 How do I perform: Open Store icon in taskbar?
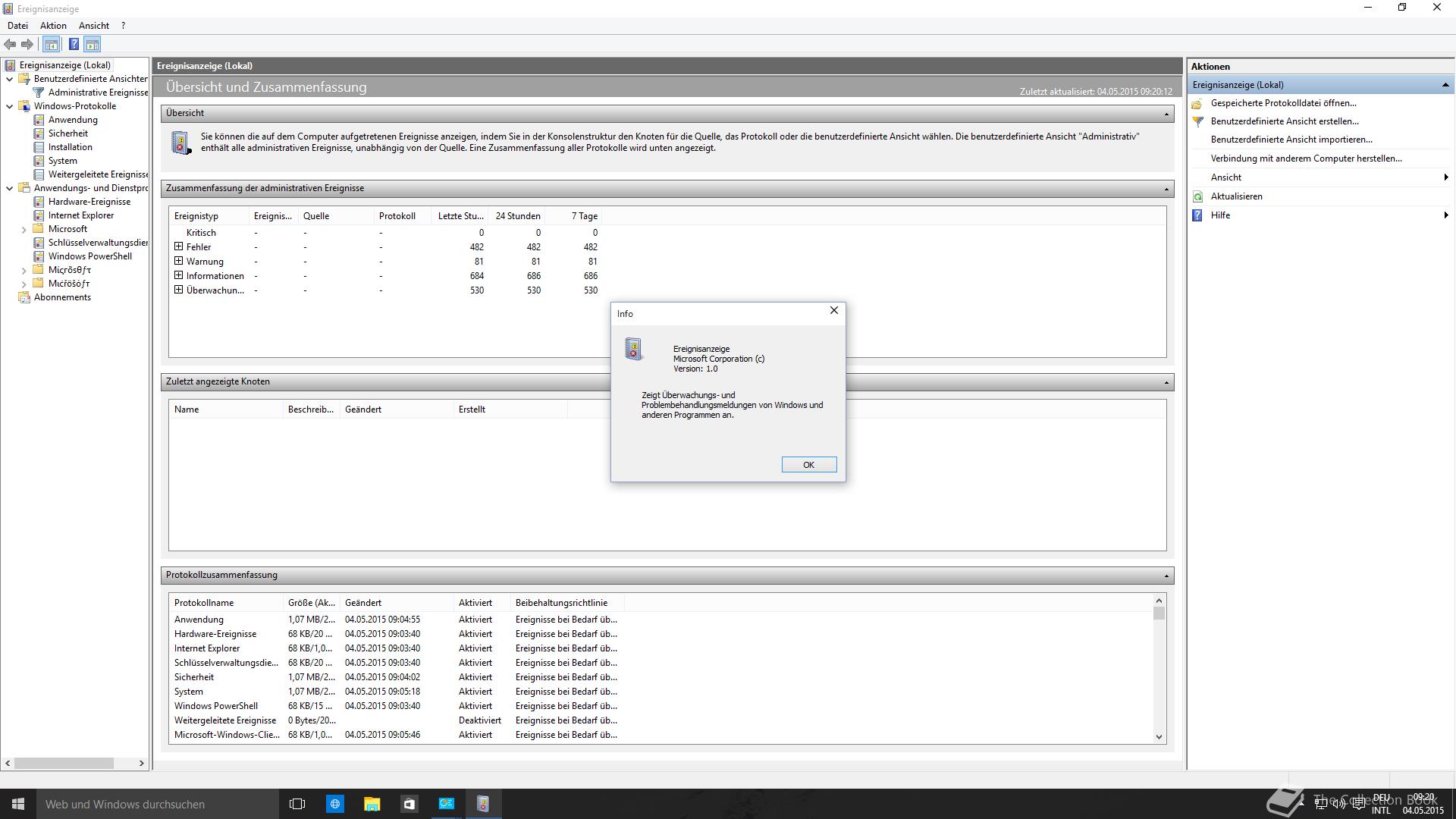[409, 804]
